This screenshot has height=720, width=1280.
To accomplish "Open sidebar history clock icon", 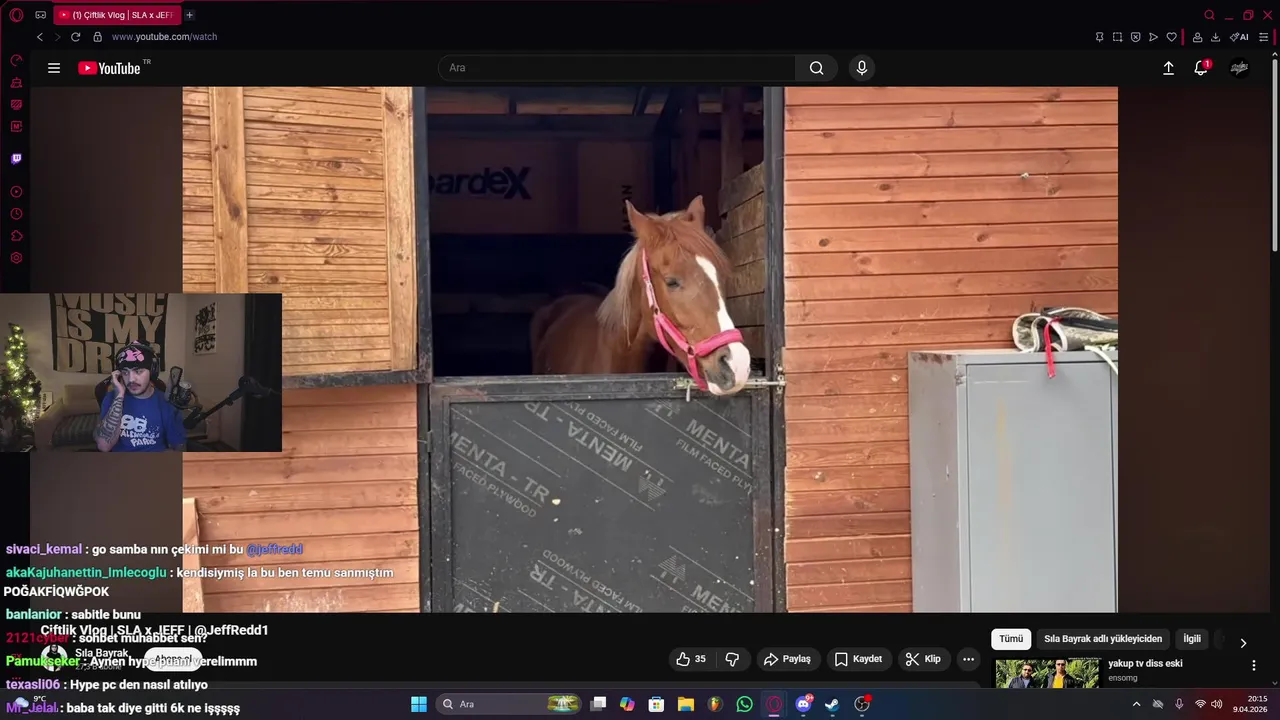I will coord(16,214).
